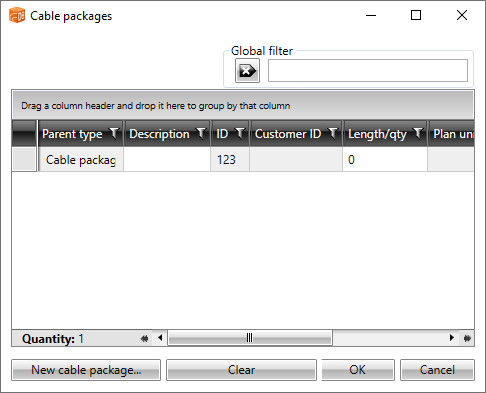Click the New cable package... button
This screenshot has height=393, width=486.
click(x=86, y=370)
